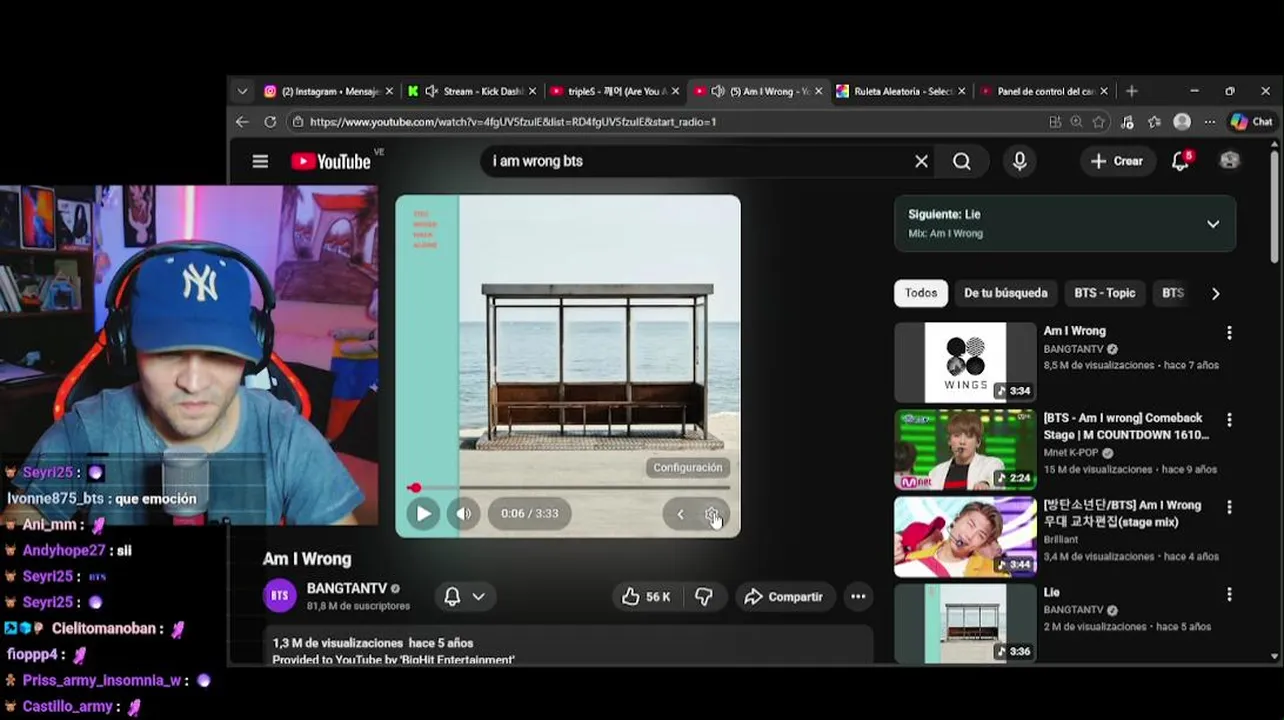Open options for M COUNTDOWN video
This screenshot has height=720, width=1284.
pyautogui.click(x=1229, y=420)
